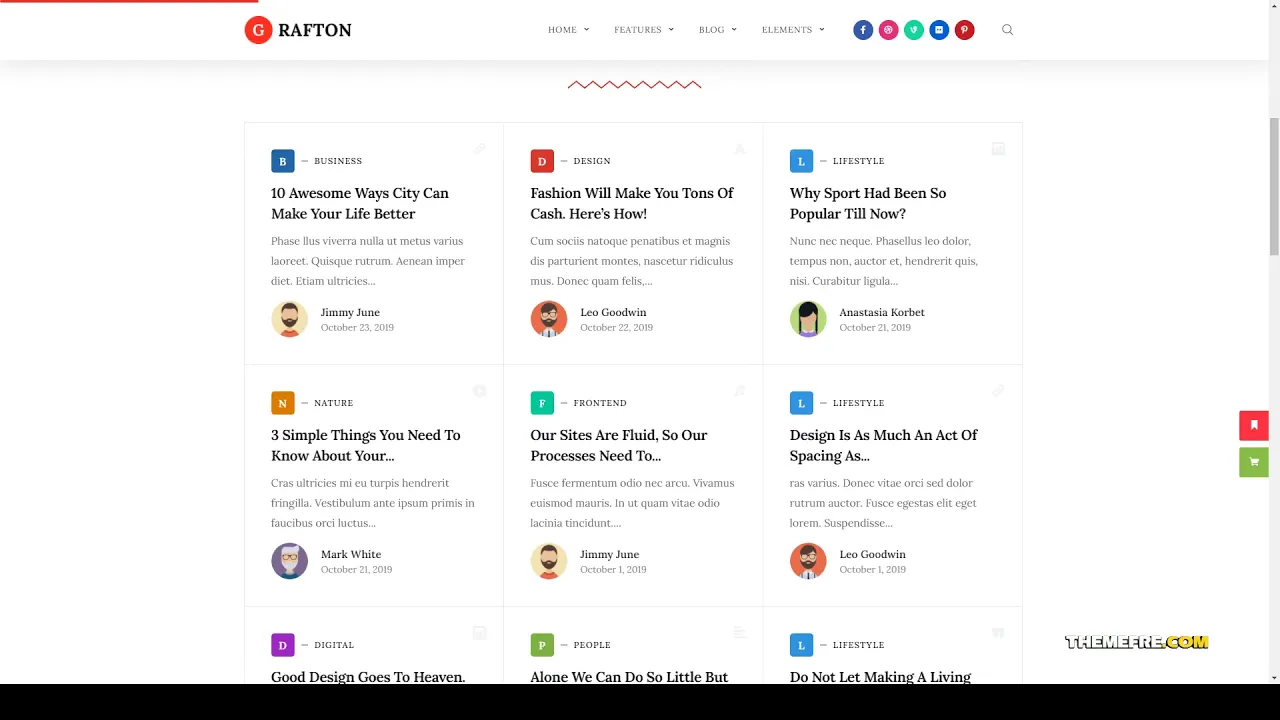Open post '3 Simple Things You Need To Know'
Screen dimensions: 1280x720
pos(366,445)
